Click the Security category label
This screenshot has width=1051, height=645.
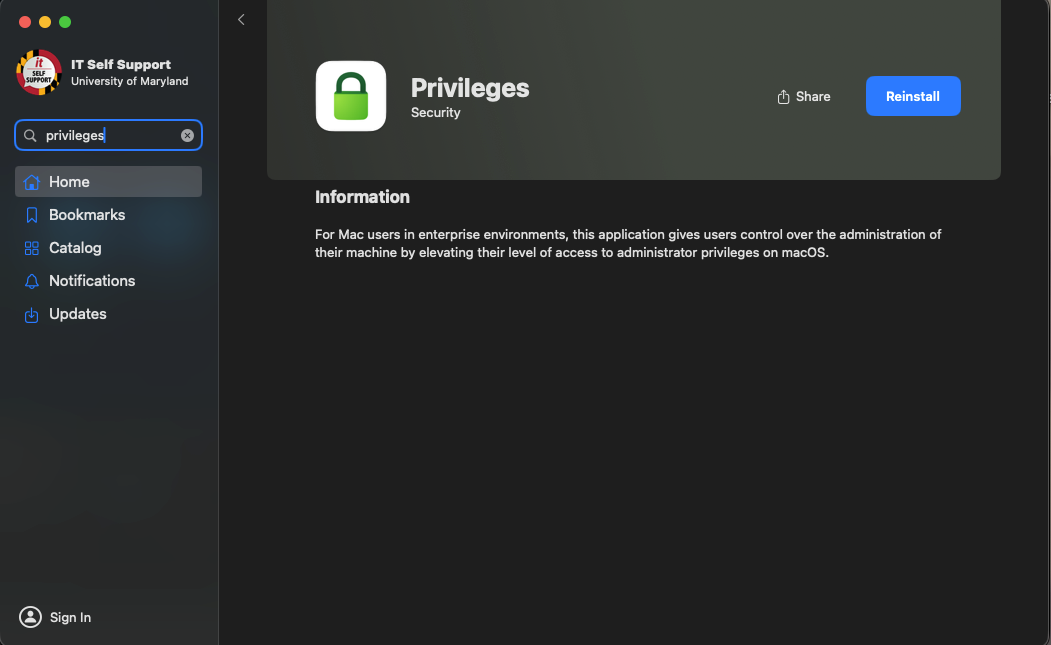[436, 113]
